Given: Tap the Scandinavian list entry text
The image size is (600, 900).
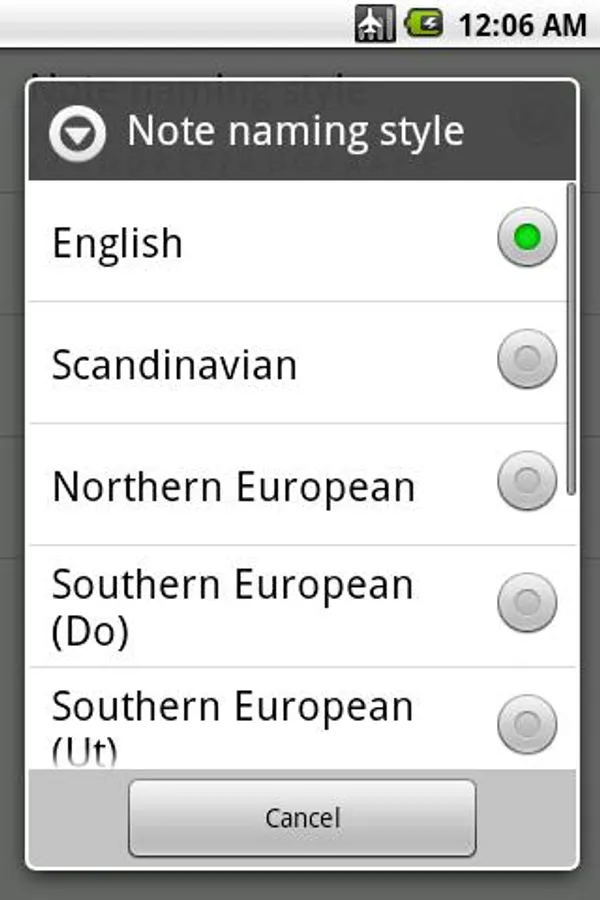Looking at the screenshot, I should (174, 364).
